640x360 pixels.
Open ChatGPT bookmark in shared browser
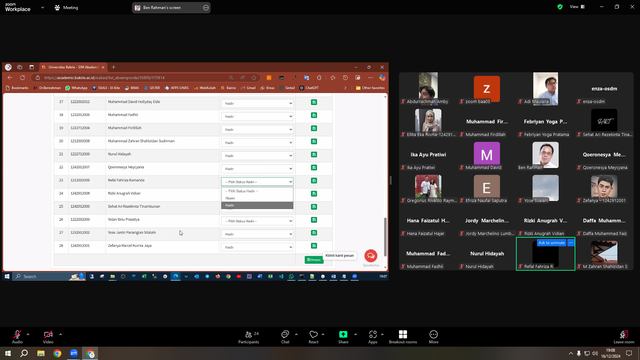point(309,88)
